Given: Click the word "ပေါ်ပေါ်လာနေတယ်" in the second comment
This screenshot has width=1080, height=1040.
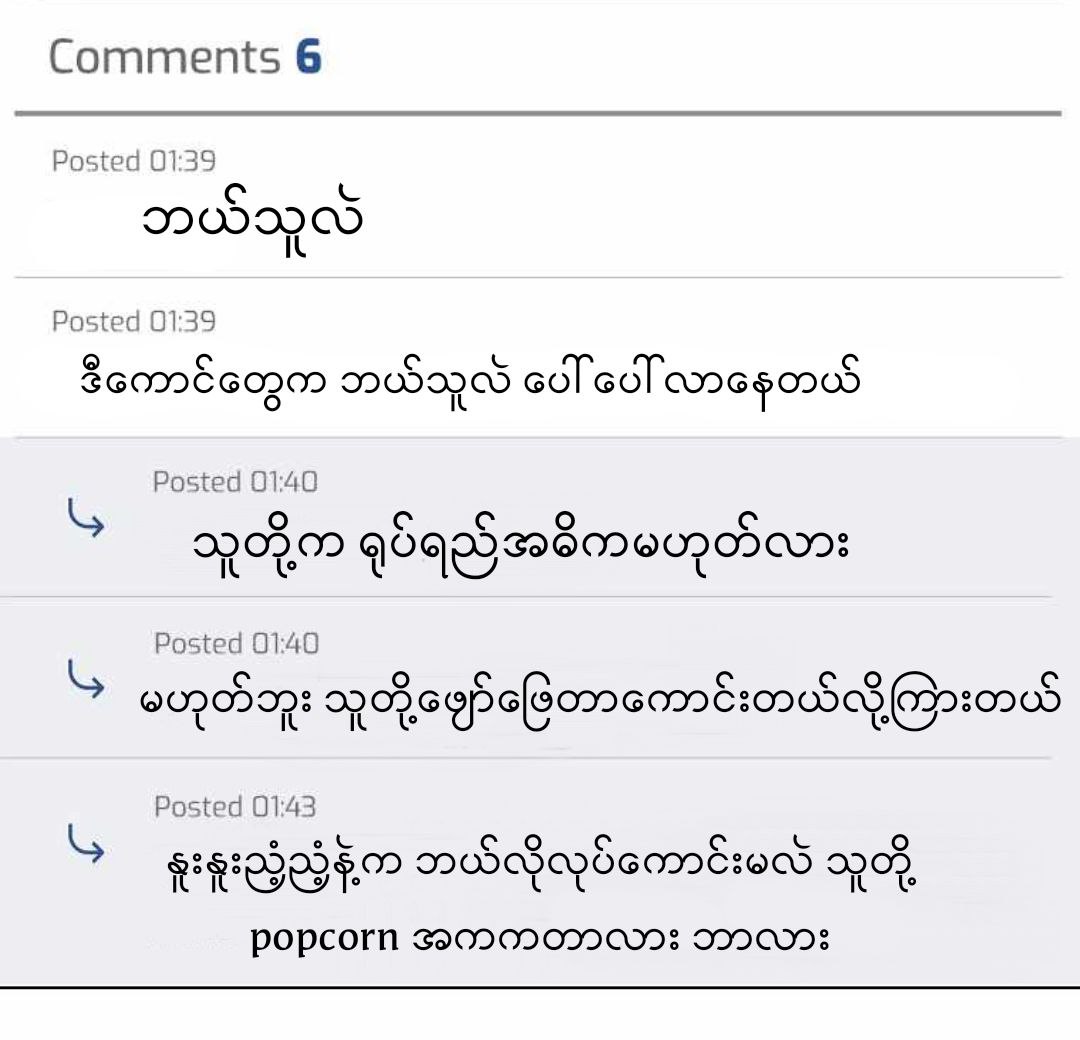Looking at the screenshot, I should point(690,382).
